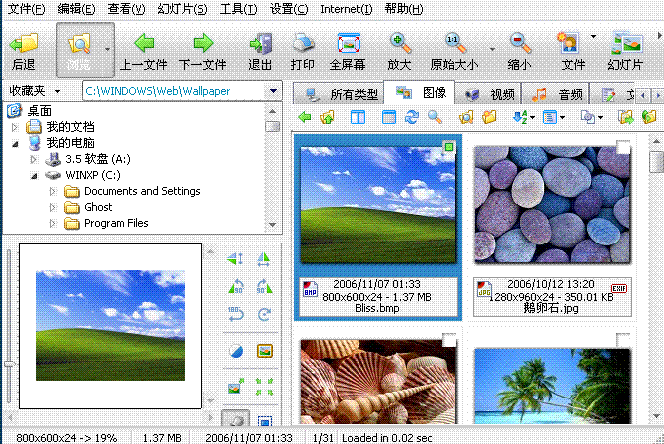Expand the Program Files folder node
This screenshot has width=664, height=444.
pyautogui.click(x=53, y=223)
